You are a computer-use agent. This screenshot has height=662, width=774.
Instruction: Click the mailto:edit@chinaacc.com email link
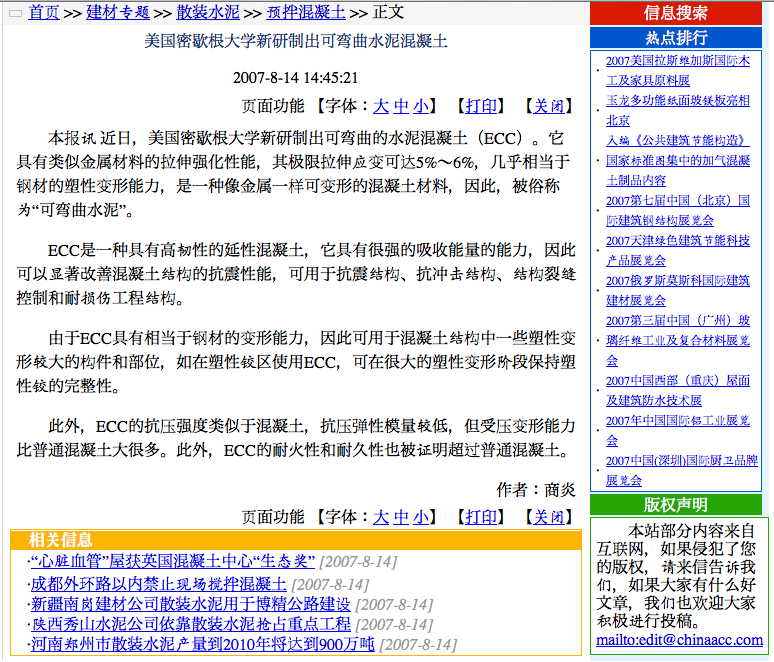[680, 640]
